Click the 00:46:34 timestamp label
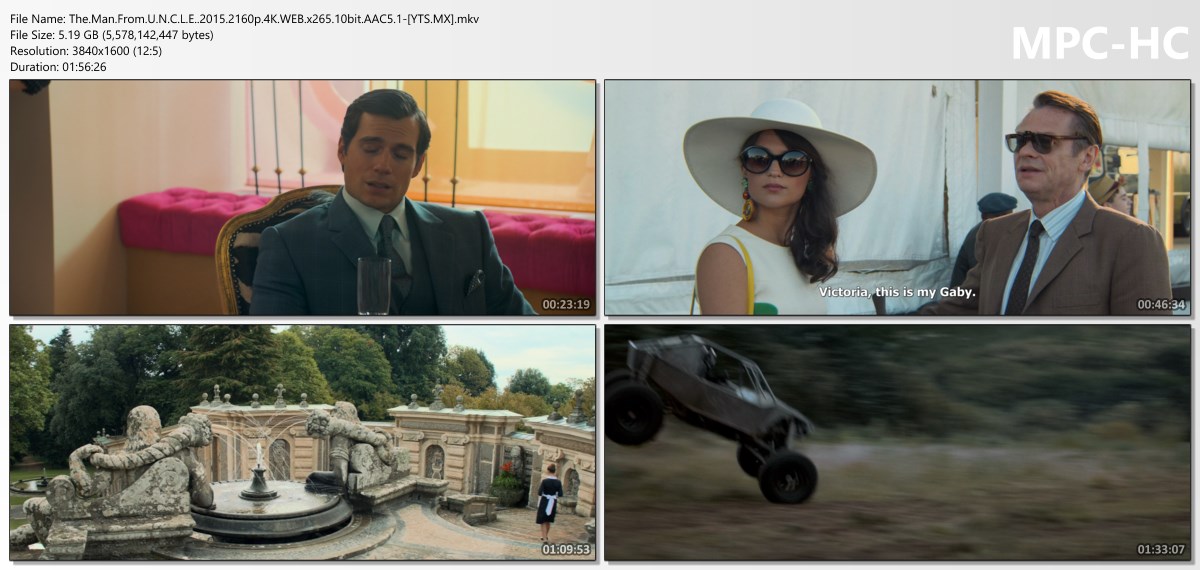Screen dimensions: 1200x570 1161,305
